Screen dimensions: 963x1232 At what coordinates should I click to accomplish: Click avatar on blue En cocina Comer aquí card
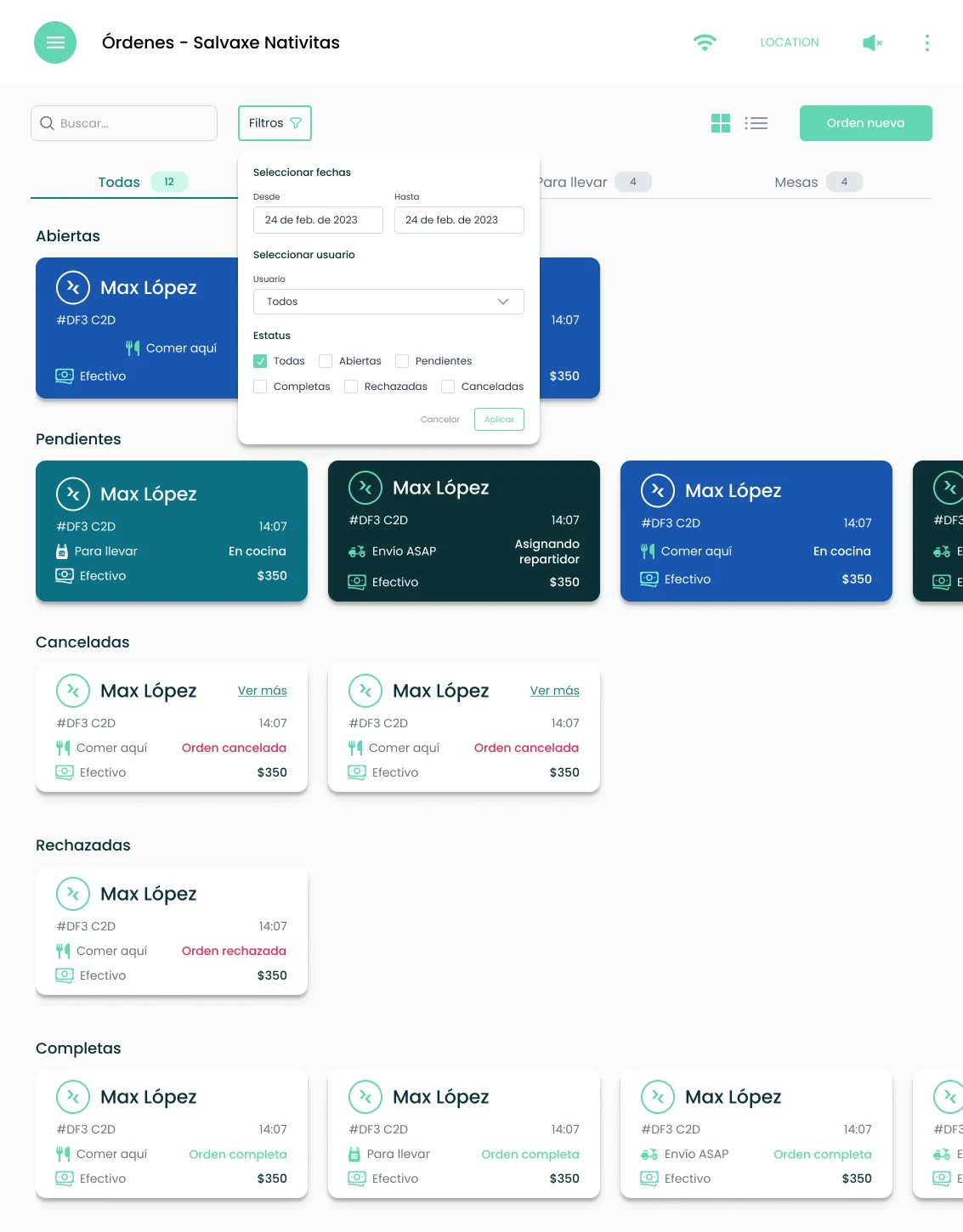coord(658,490)
